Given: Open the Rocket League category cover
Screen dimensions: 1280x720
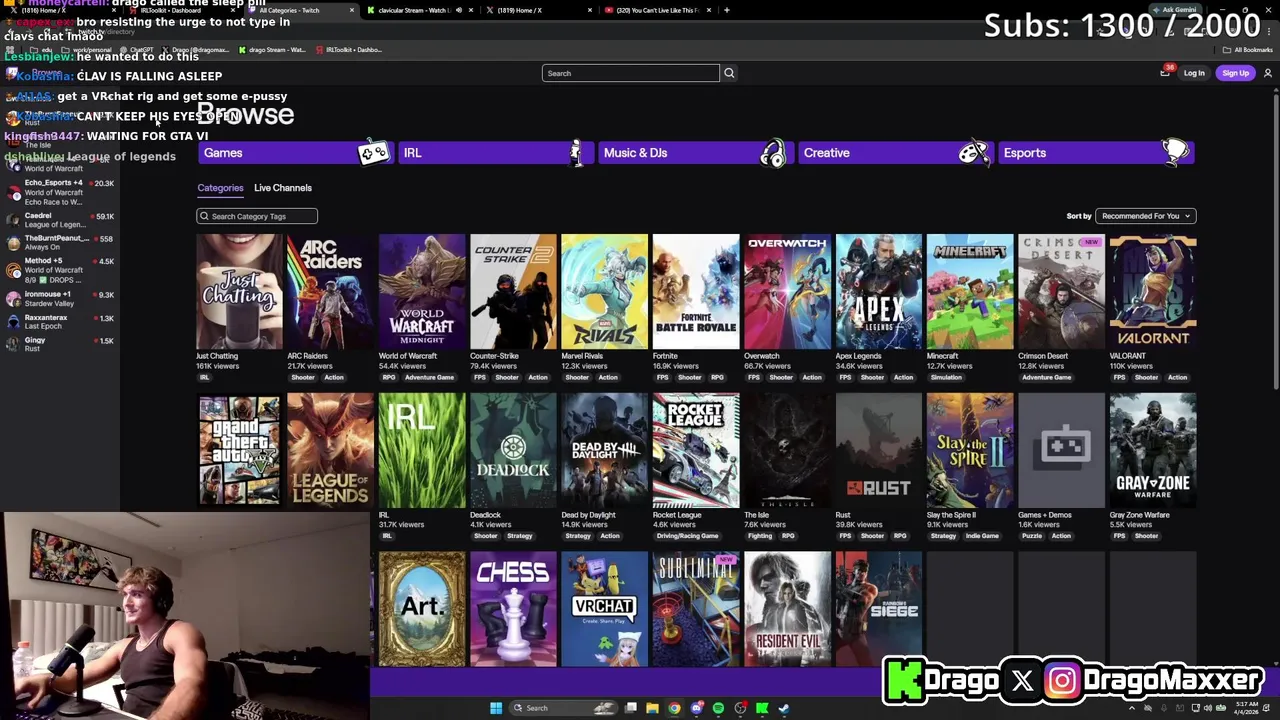Looking at the screenshot, I should coord(696,450).
